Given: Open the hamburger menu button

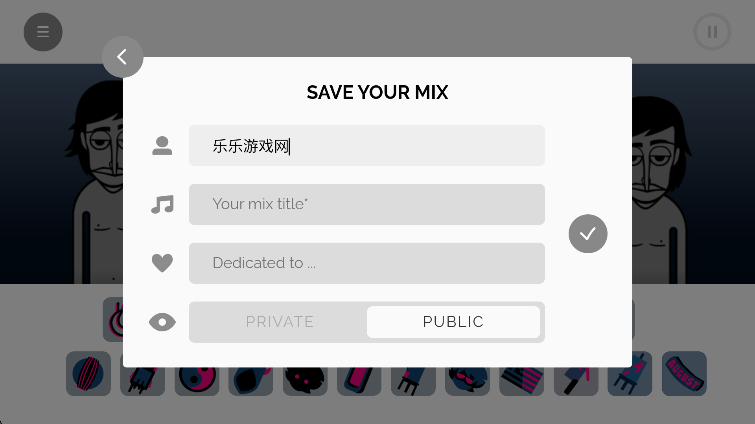Looking at the screenshot, I should point(43,32).
